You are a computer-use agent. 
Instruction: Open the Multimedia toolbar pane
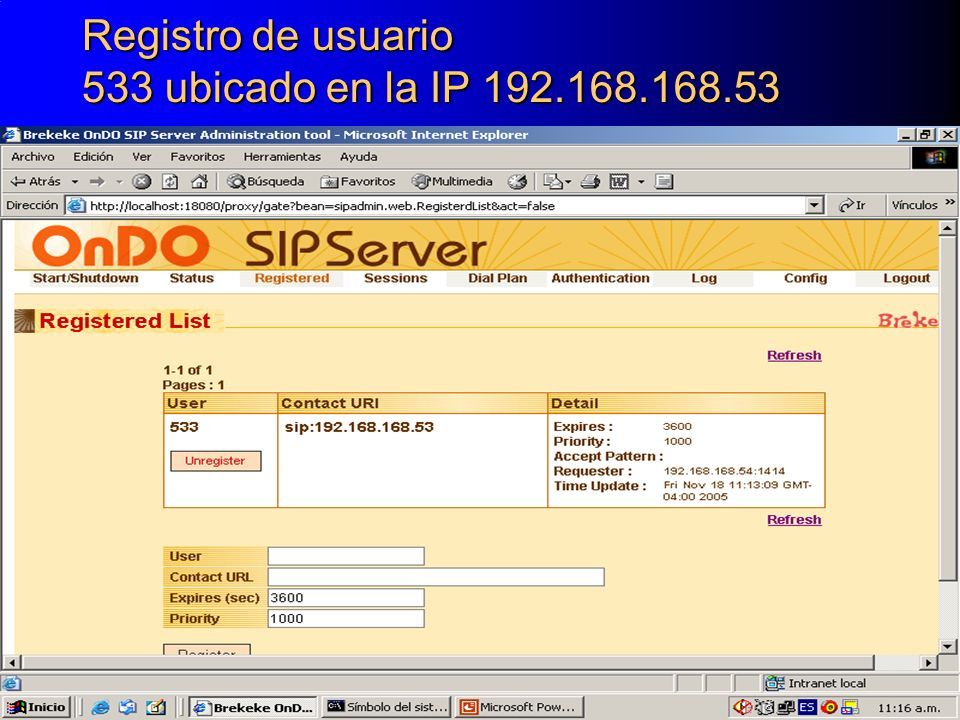[x=452, y=181]
